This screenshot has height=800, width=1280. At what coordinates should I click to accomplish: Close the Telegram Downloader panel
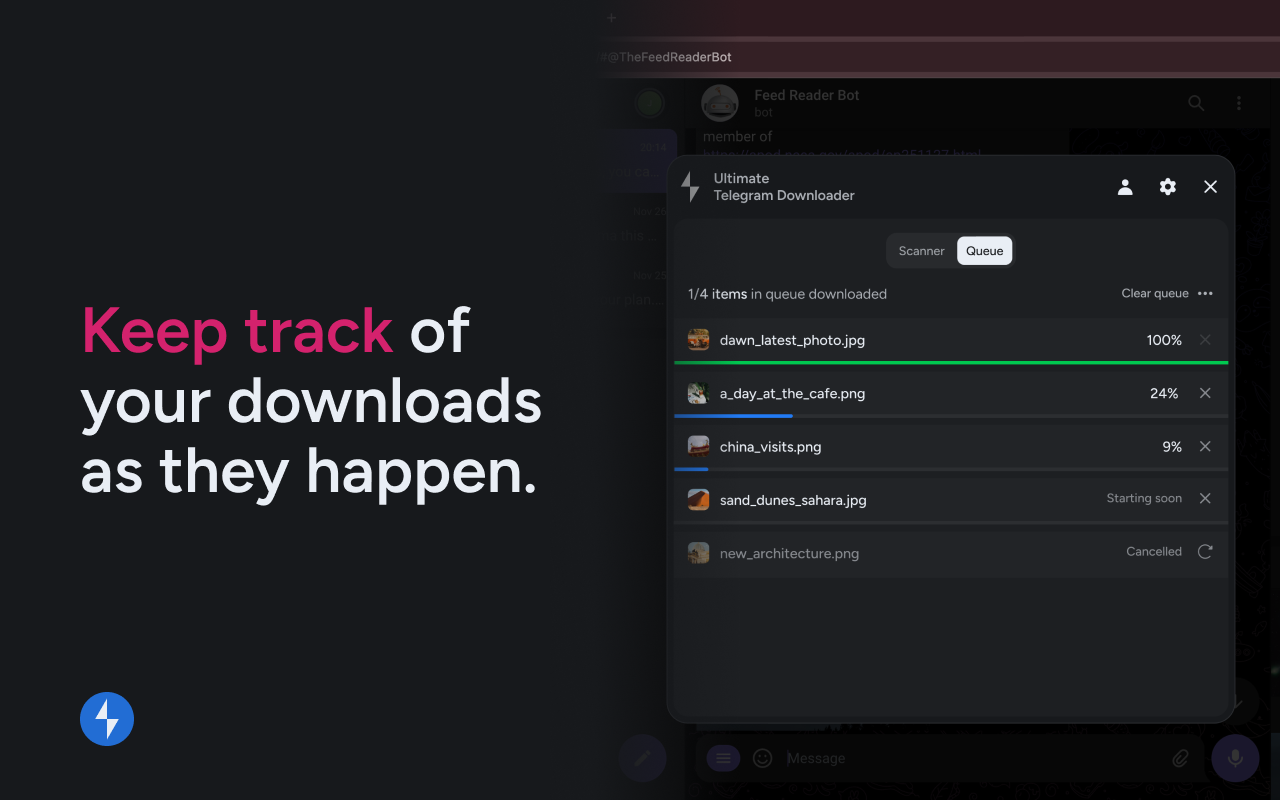pyautogui.click(x=1210, y=187)
